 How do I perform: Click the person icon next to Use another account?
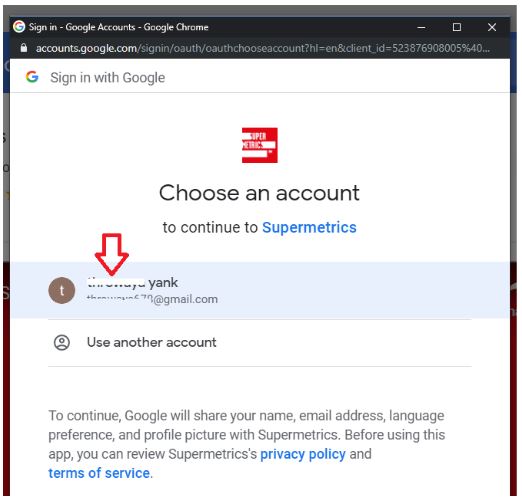click(x=62, y=342)
